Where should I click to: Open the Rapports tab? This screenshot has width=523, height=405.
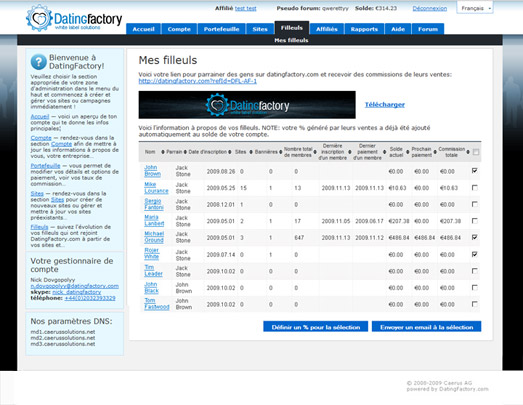click(x=364, y=29)
